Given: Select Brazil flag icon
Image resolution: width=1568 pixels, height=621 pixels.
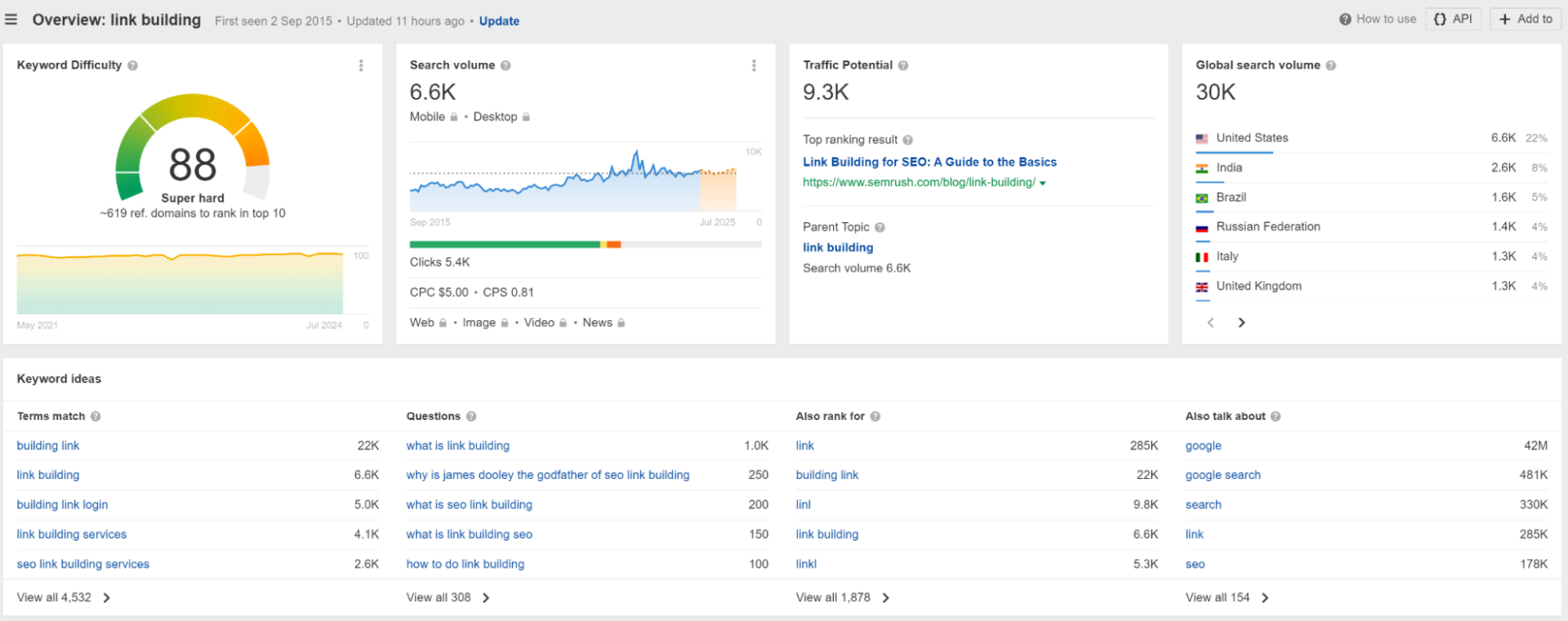Looking at the screenshot, I should tap(1202, 199).
